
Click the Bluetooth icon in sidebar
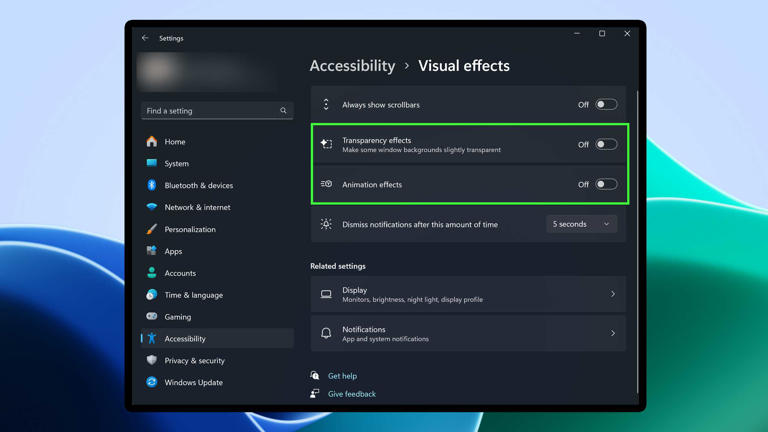click(x=152, y=185)
